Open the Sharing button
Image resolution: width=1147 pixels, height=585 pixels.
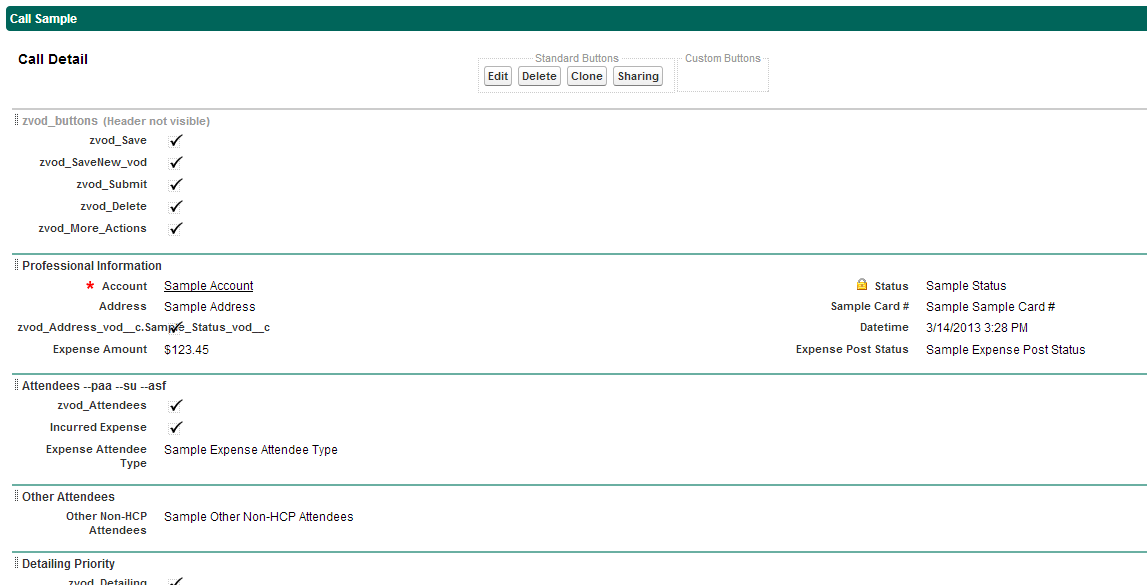point(638,76)
